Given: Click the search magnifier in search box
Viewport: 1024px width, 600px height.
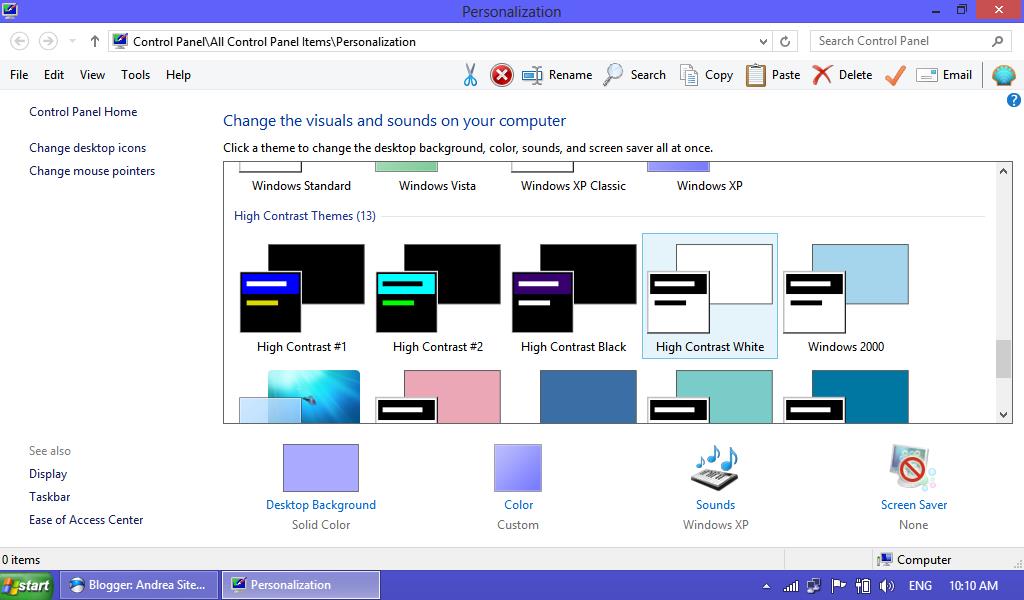Looking at the screenshot, I should click(997, 41).
